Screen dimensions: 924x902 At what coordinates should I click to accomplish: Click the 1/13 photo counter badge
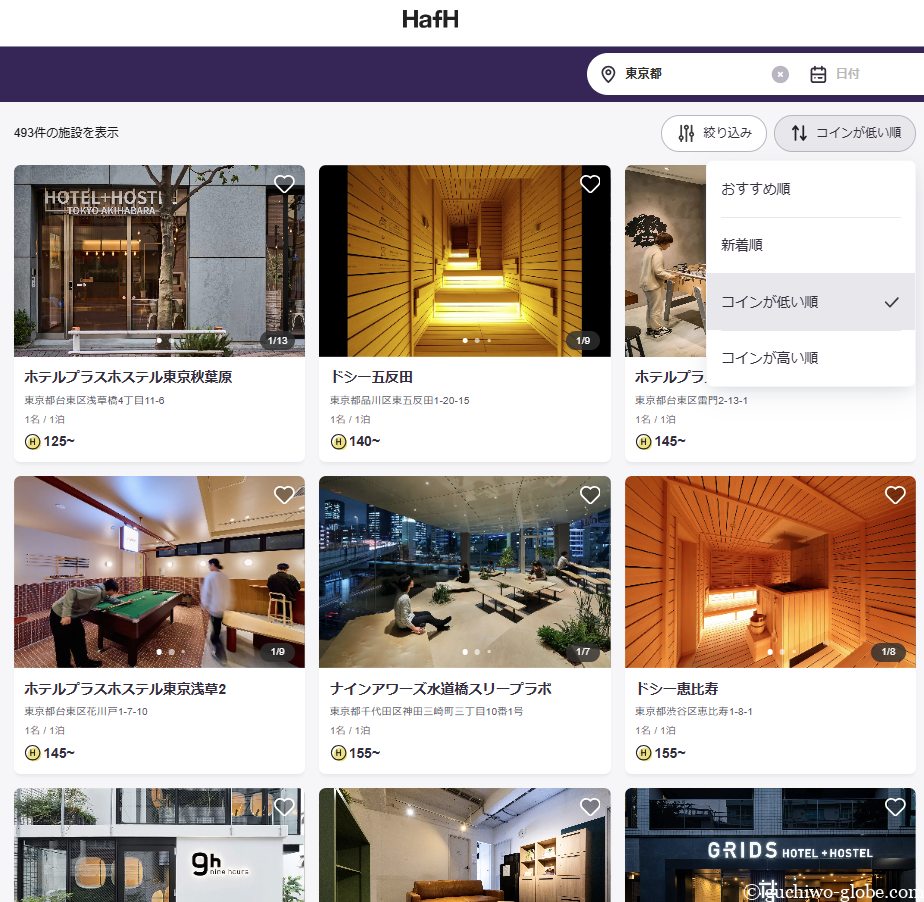pos(278,341)
